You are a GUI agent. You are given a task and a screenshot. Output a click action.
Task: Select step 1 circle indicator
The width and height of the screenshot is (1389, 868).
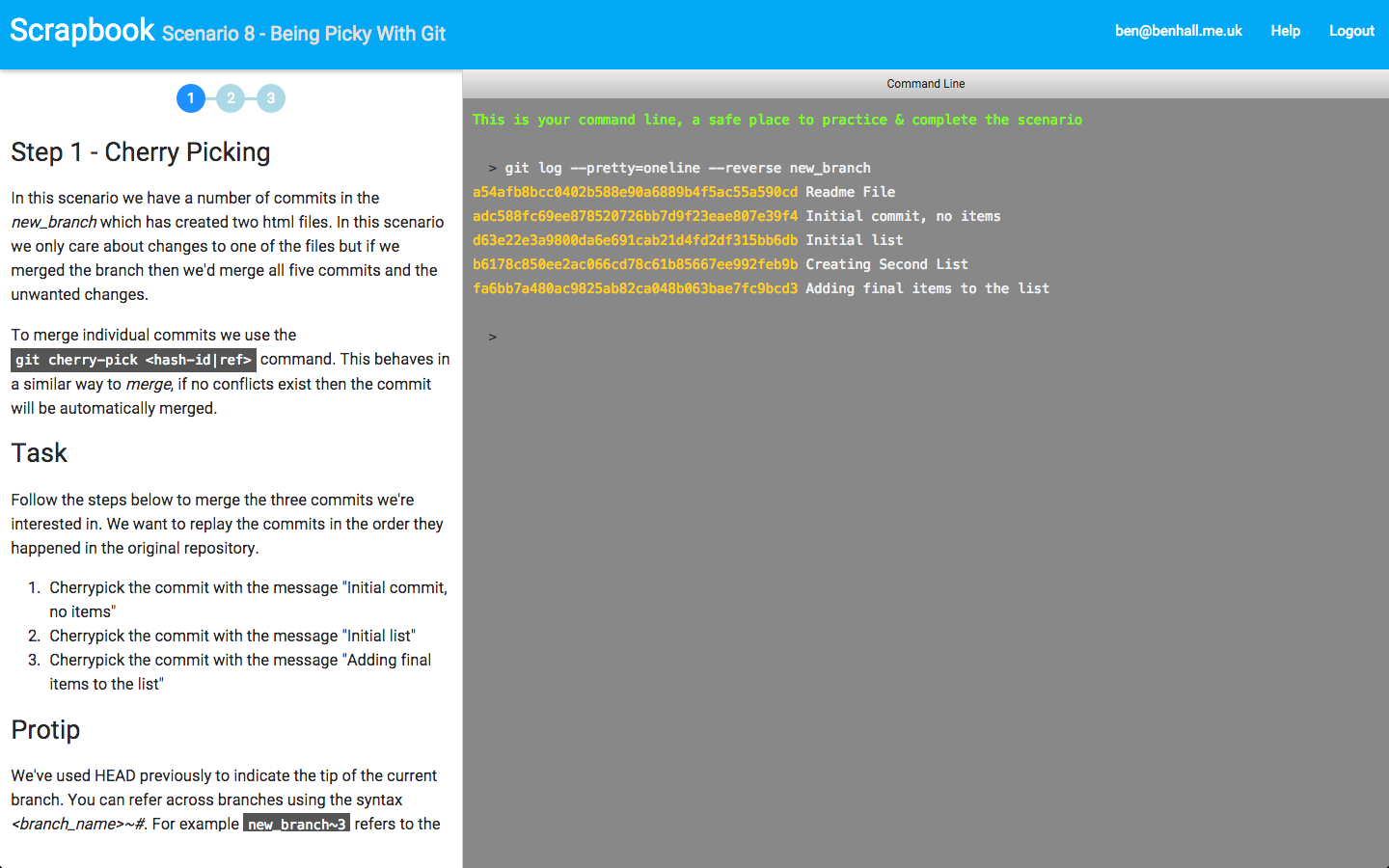pyautogui.click(x=191, y=98)
